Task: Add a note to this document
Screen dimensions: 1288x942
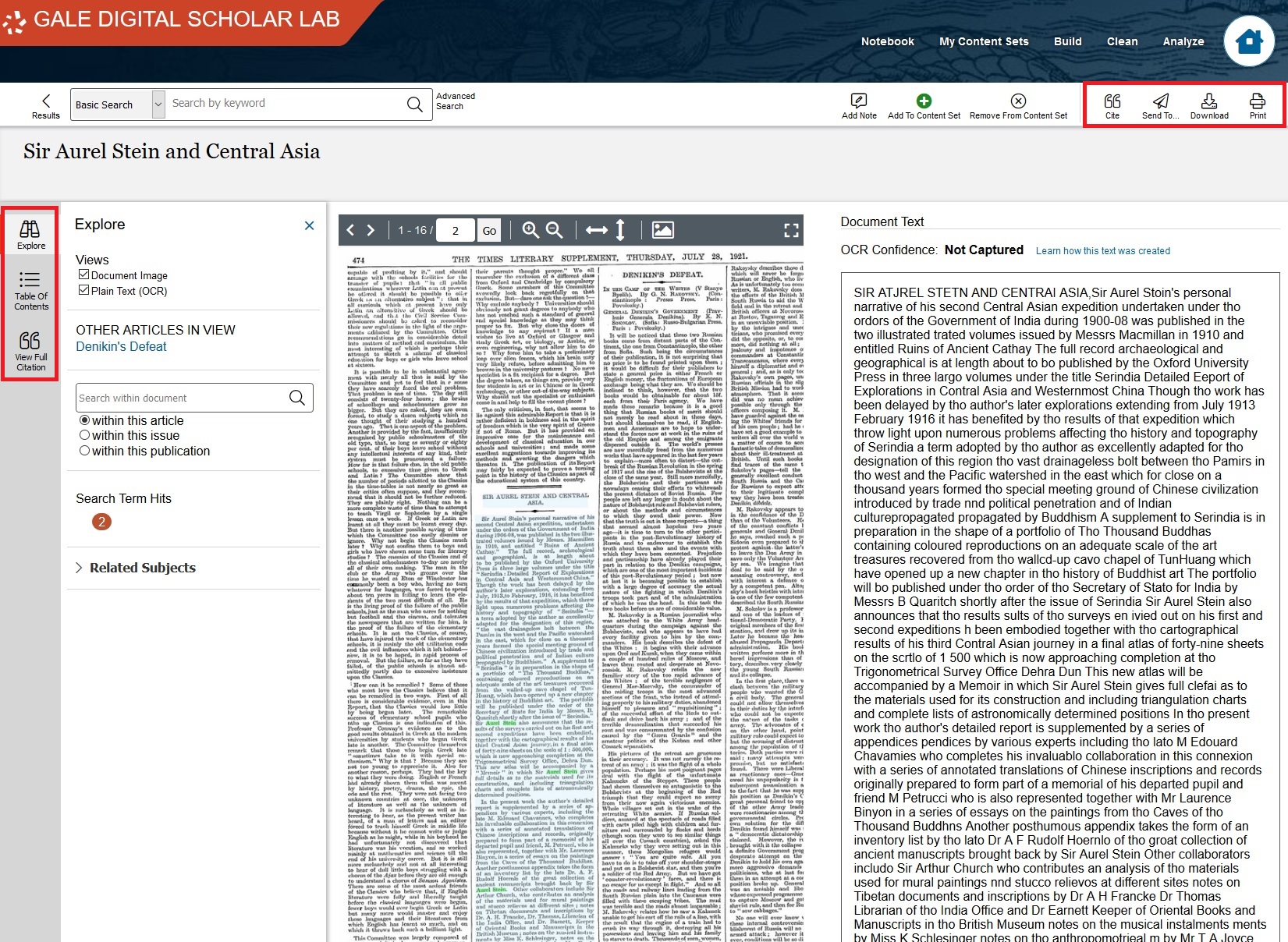Action: pos(858,105)
